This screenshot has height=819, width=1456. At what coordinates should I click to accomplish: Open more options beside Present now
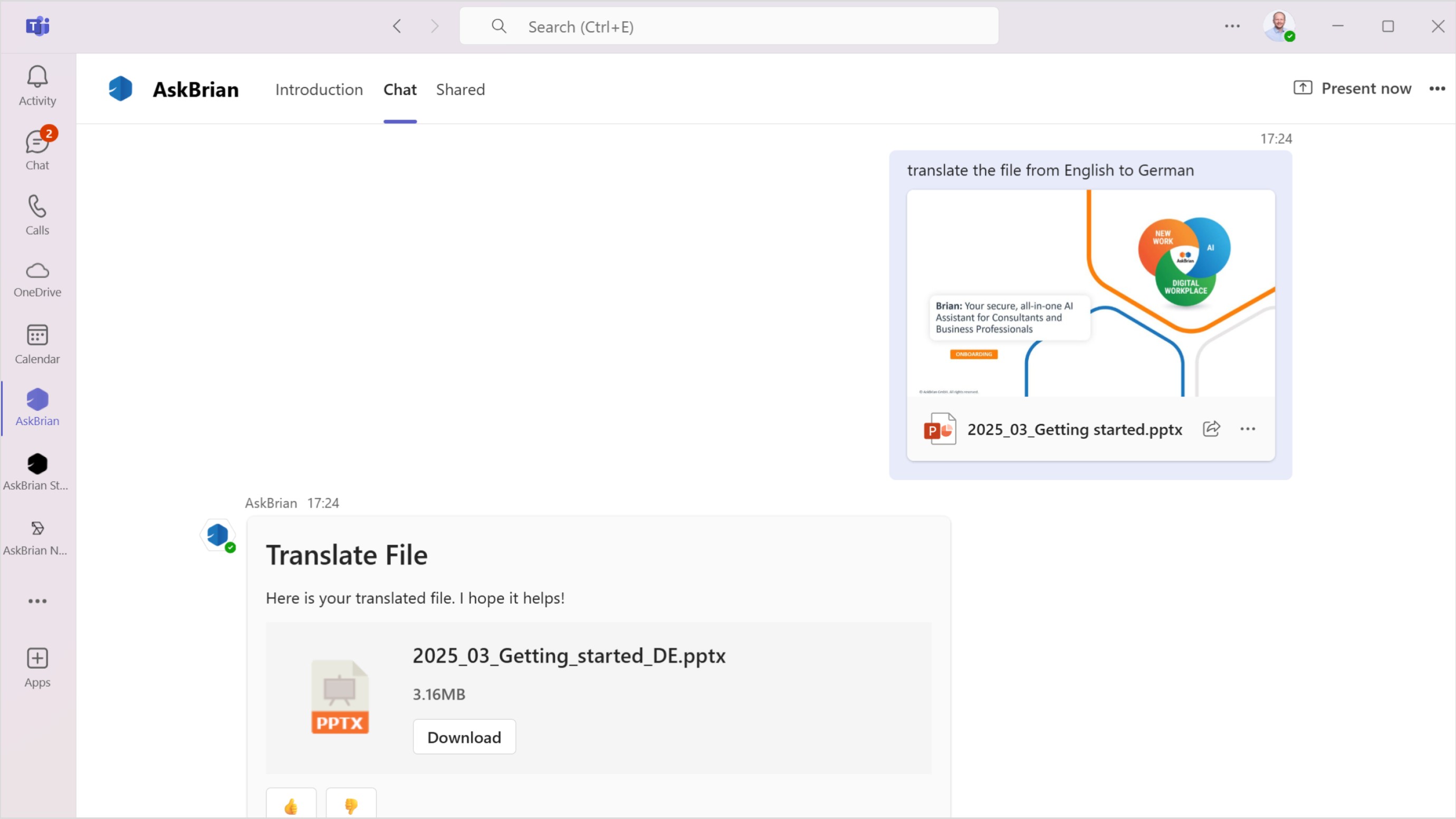coord(1437,89)
